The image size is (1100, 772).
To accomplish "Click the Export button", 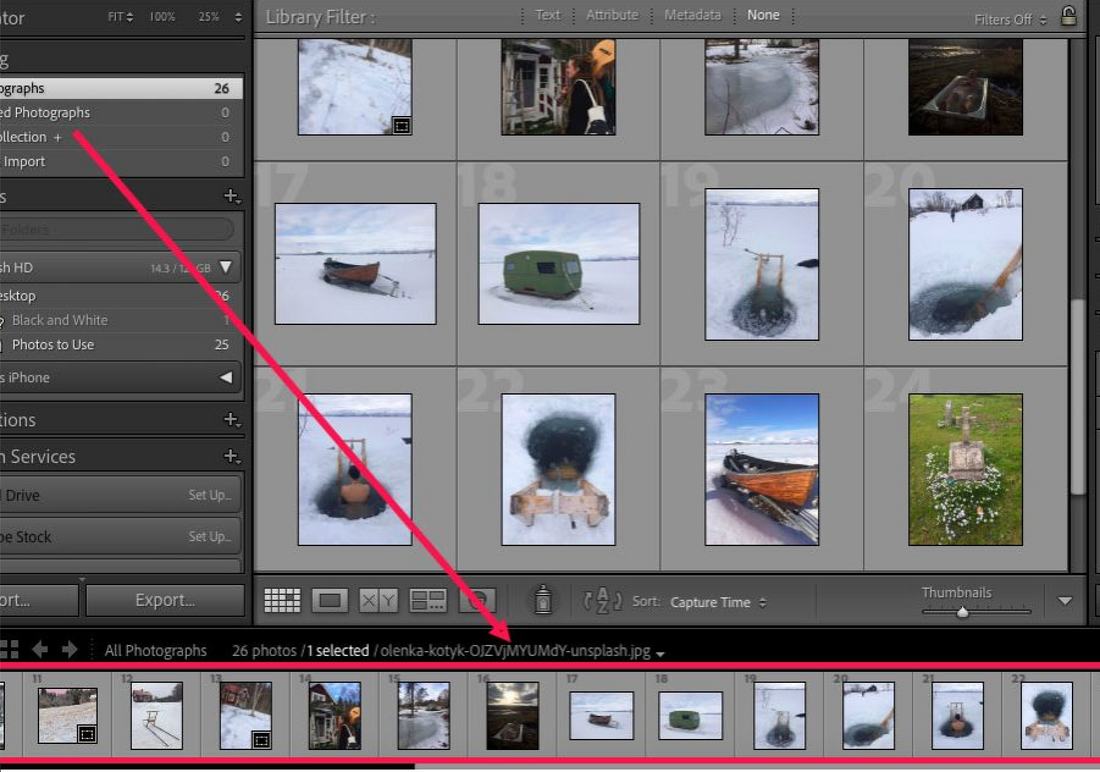I will tap(165, 600).
